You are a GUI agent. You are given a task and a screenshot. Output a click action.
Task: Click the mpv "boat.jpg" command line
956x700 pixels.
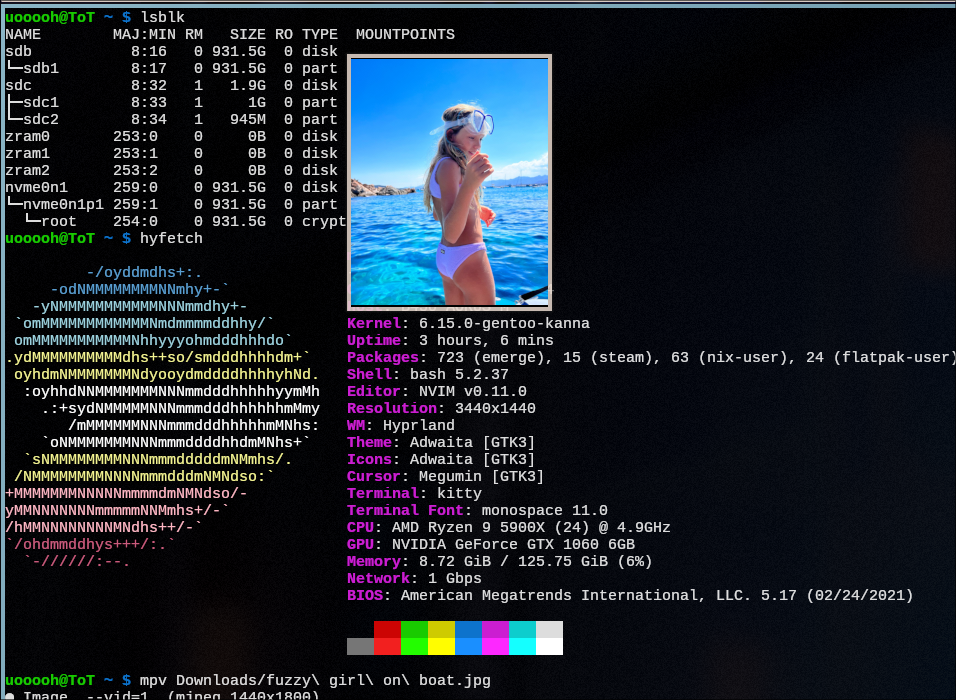(x=315, y=680)
